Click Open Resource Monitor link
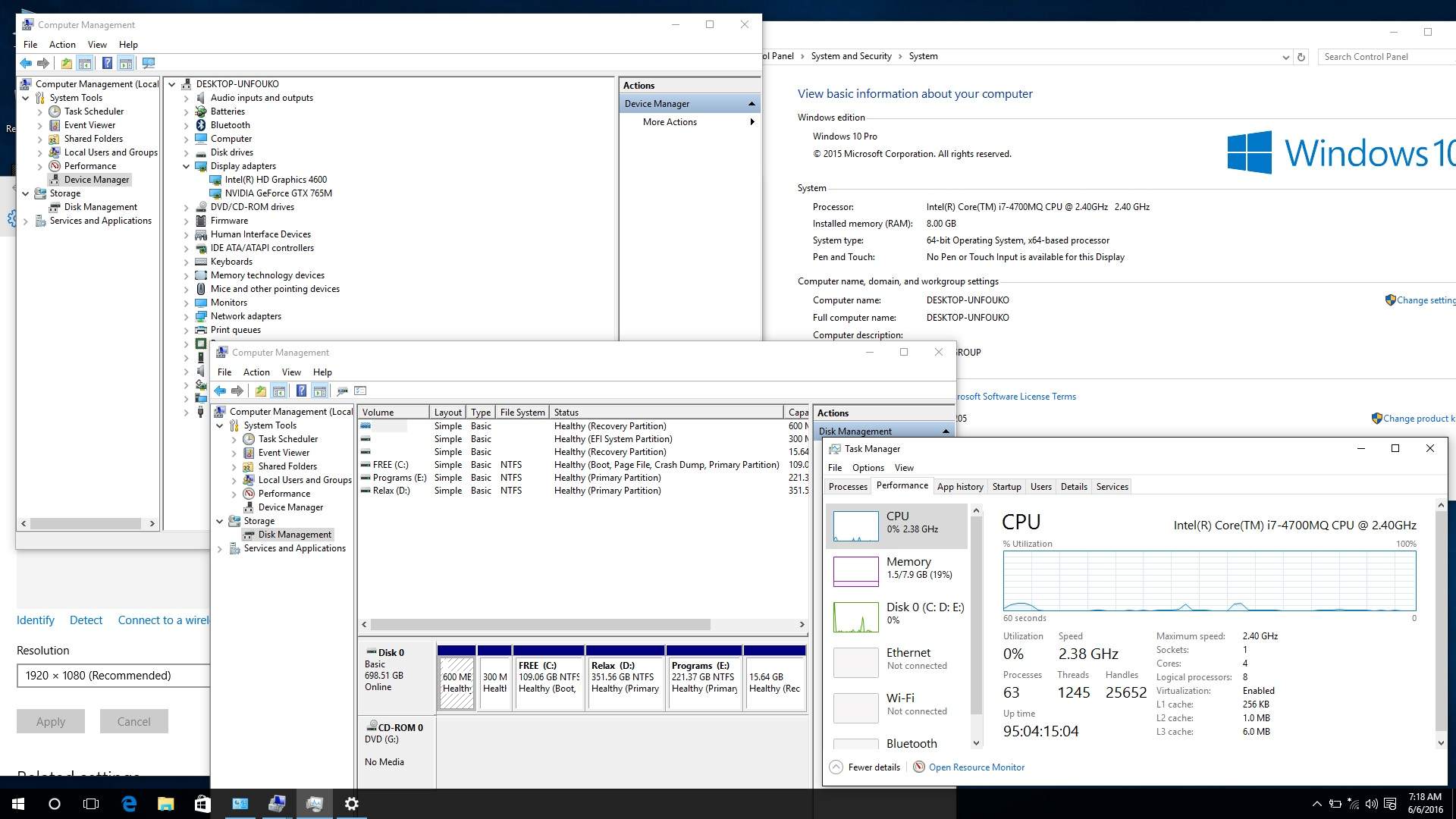This screenshot has width=1456, height=819. click(x=976, y=767)
